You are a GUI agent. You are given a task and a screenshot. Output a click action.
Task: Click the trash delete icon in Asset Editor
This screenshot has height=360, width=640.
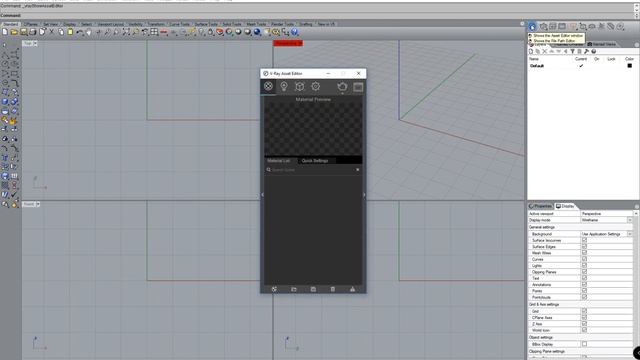click(x=333, y=289)
